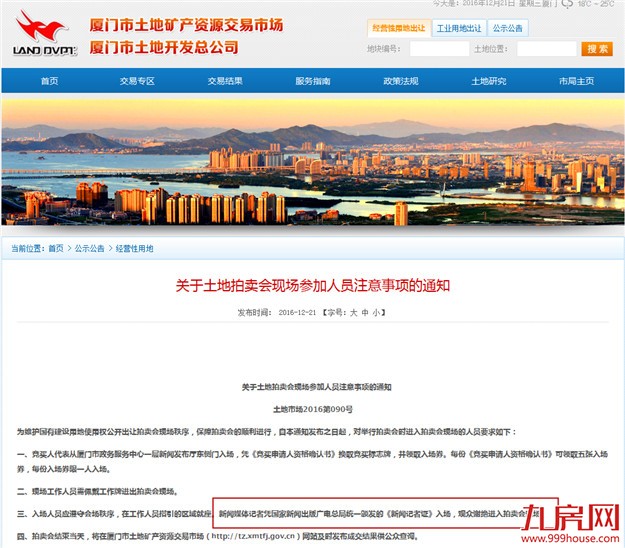Click 首页 in the breadcrumb trail
The image size is (625, 548).
point(56,249)
